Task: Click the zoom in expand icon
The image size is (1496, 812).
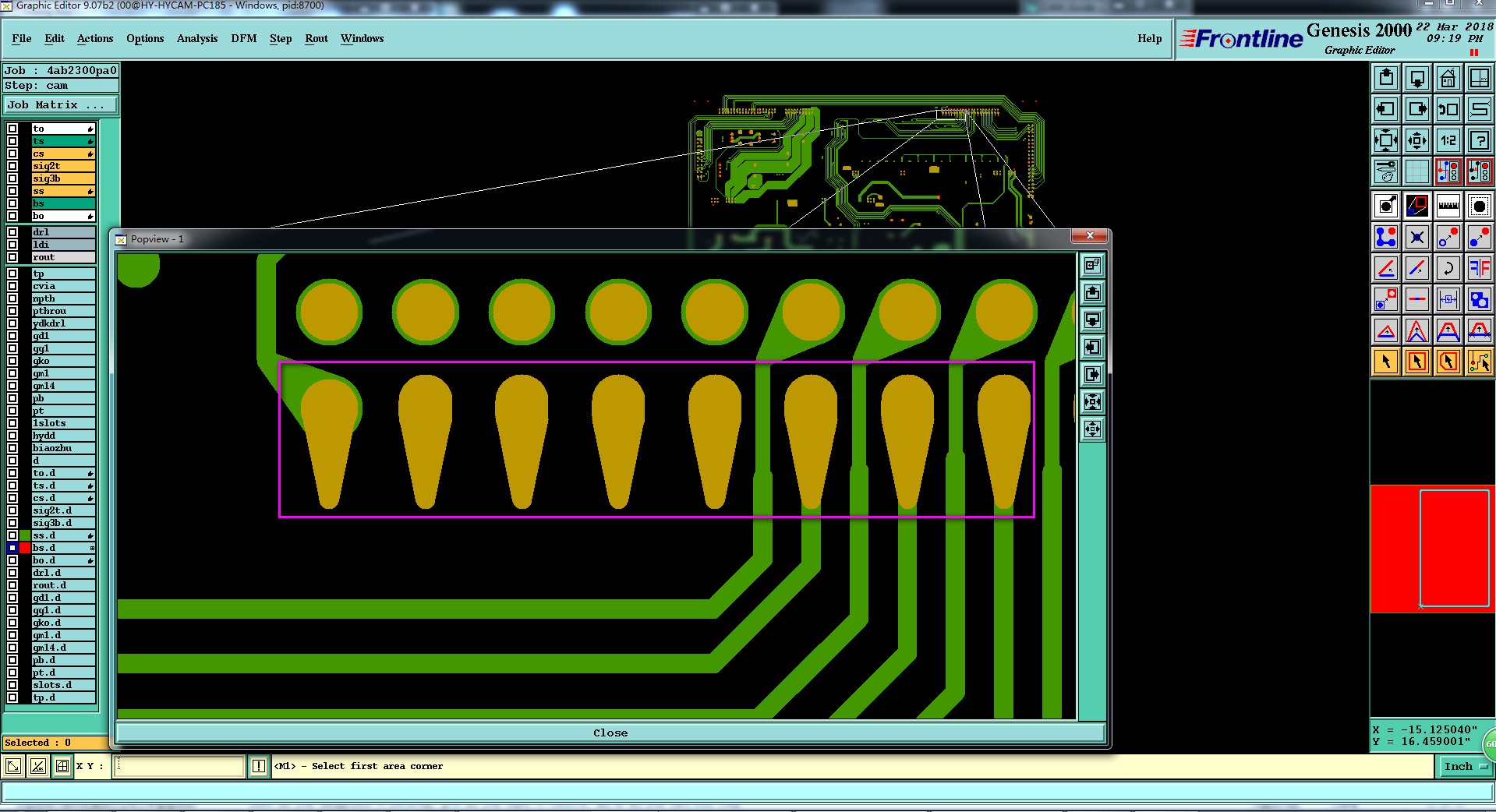Action: 1386,140
